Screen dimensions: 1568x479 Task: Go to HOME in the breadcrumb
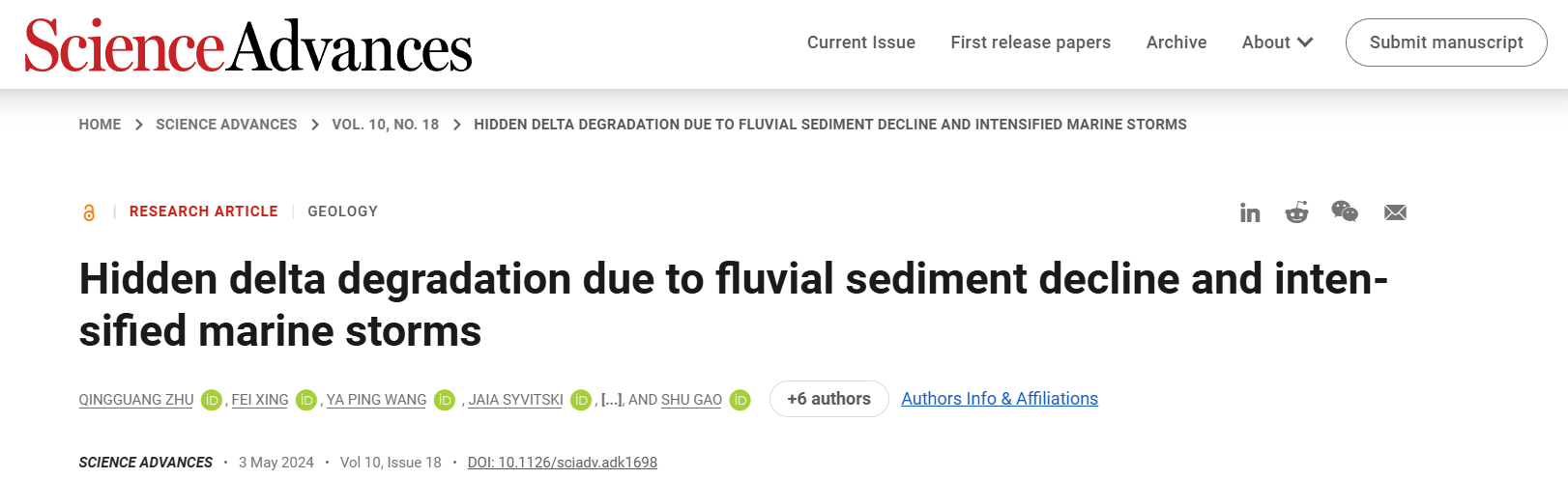(x=100, y=125)
